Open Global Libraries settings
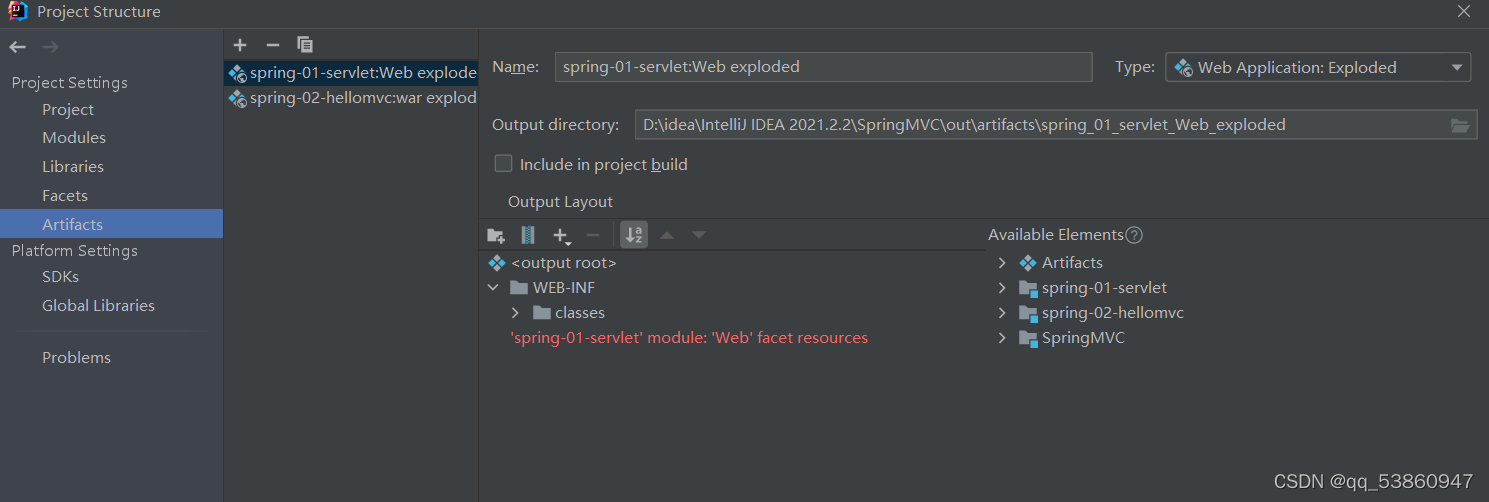This screenshot has height=502, width=1489. click(x=98, y=306)
